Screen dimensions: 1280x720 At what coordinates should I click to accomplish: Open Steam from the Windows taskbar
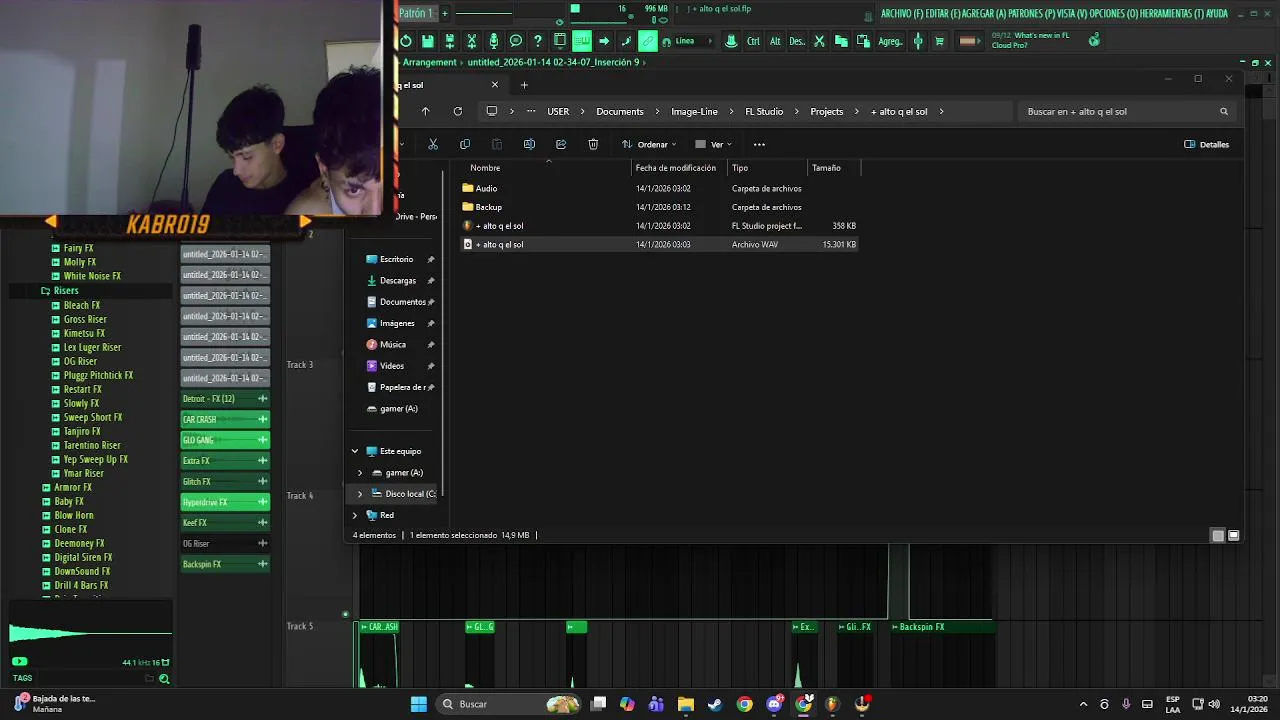point(715,704)
